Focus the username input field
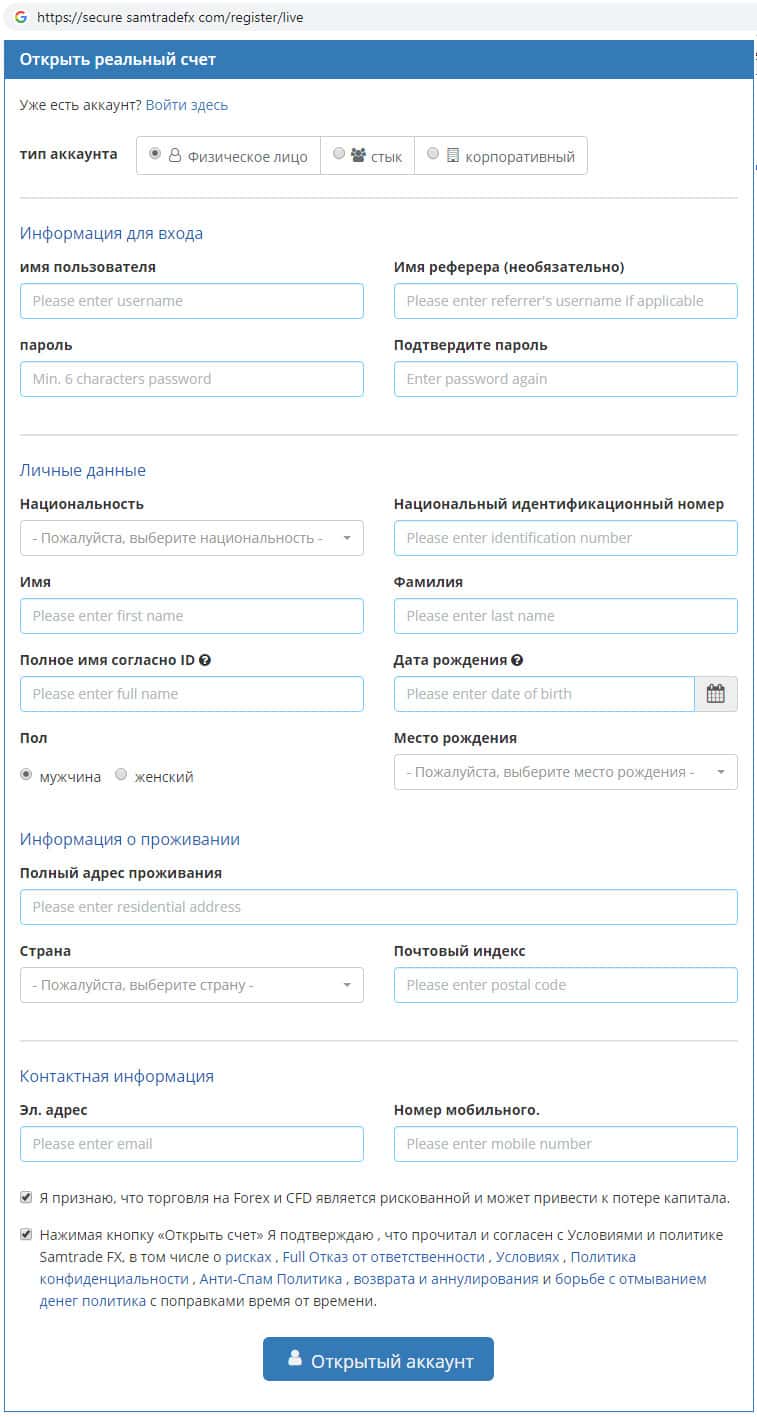 point(191,301)
